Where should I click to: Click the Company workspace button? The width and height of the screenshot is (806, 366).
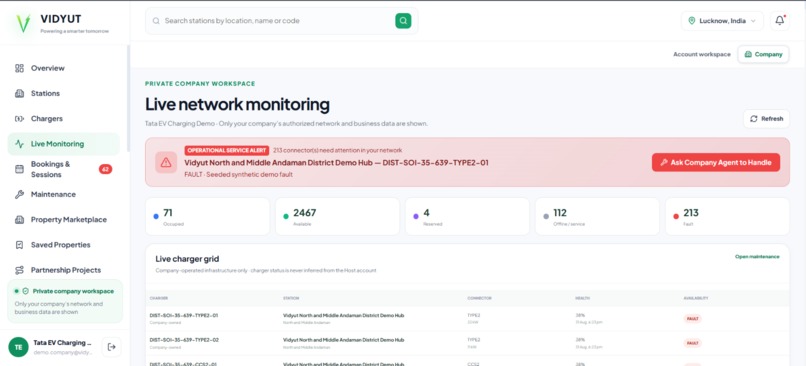(763, 54)
